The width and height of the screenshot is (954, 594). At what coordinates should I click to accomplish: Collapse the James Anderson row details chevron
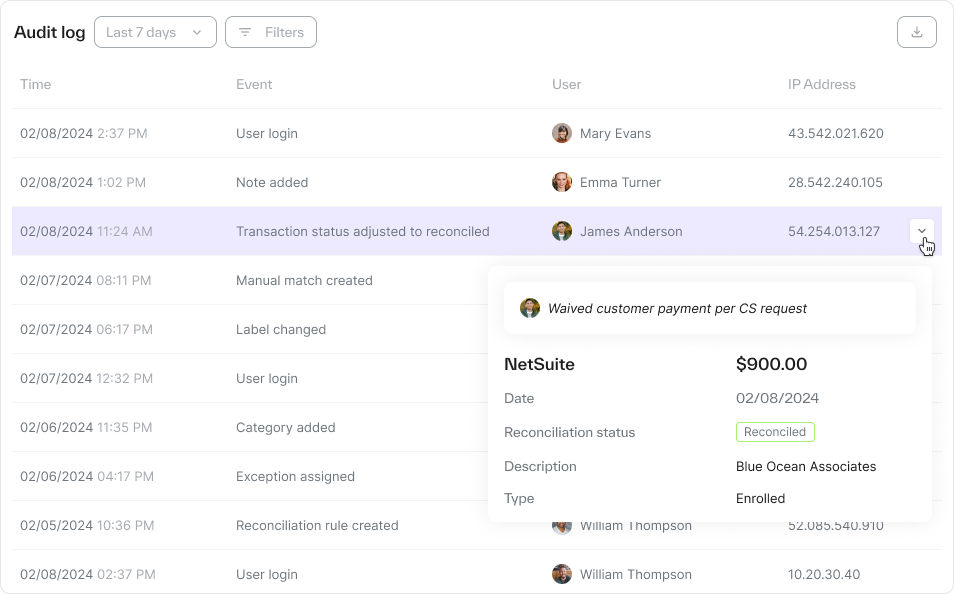tap(922, 231)
